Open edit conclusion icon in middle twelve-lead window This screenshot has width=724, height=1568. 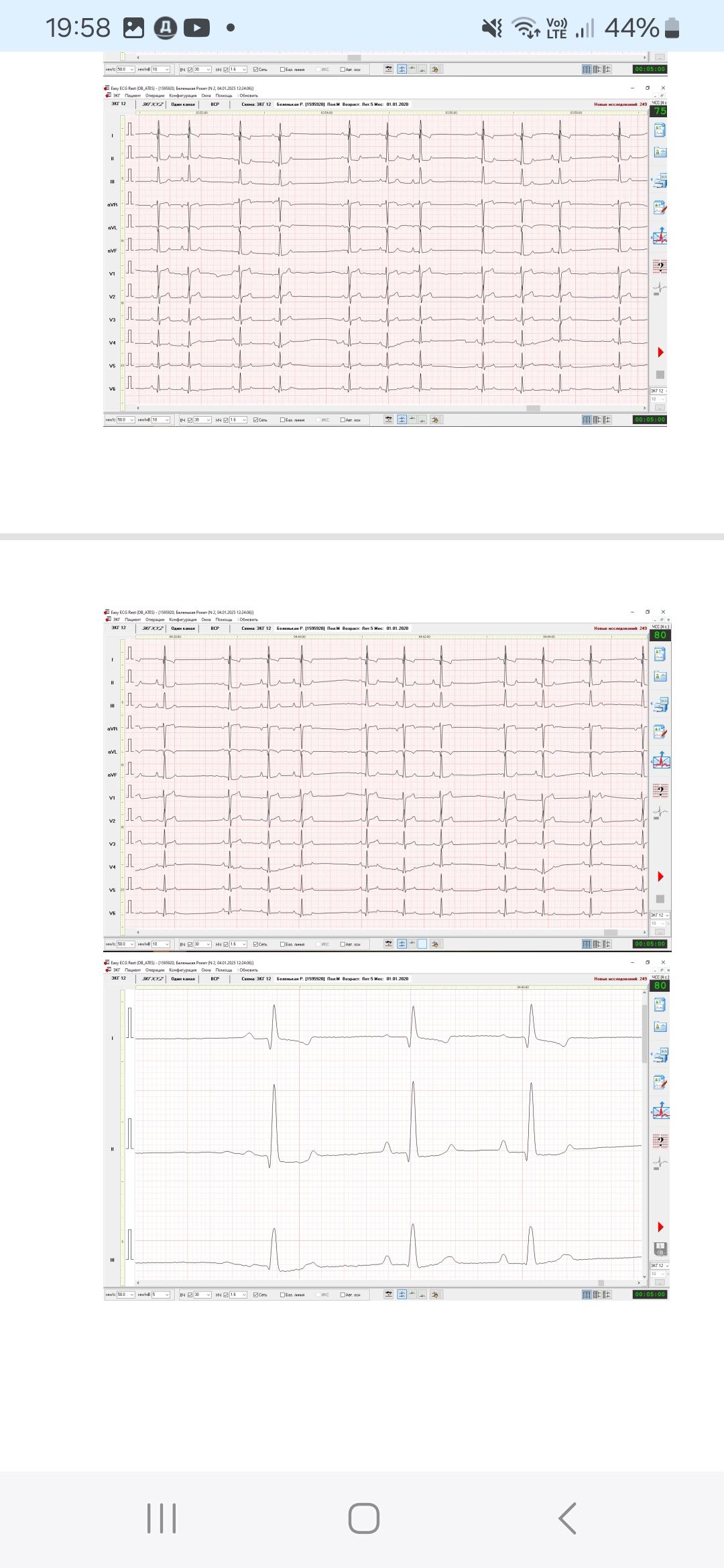660,732
